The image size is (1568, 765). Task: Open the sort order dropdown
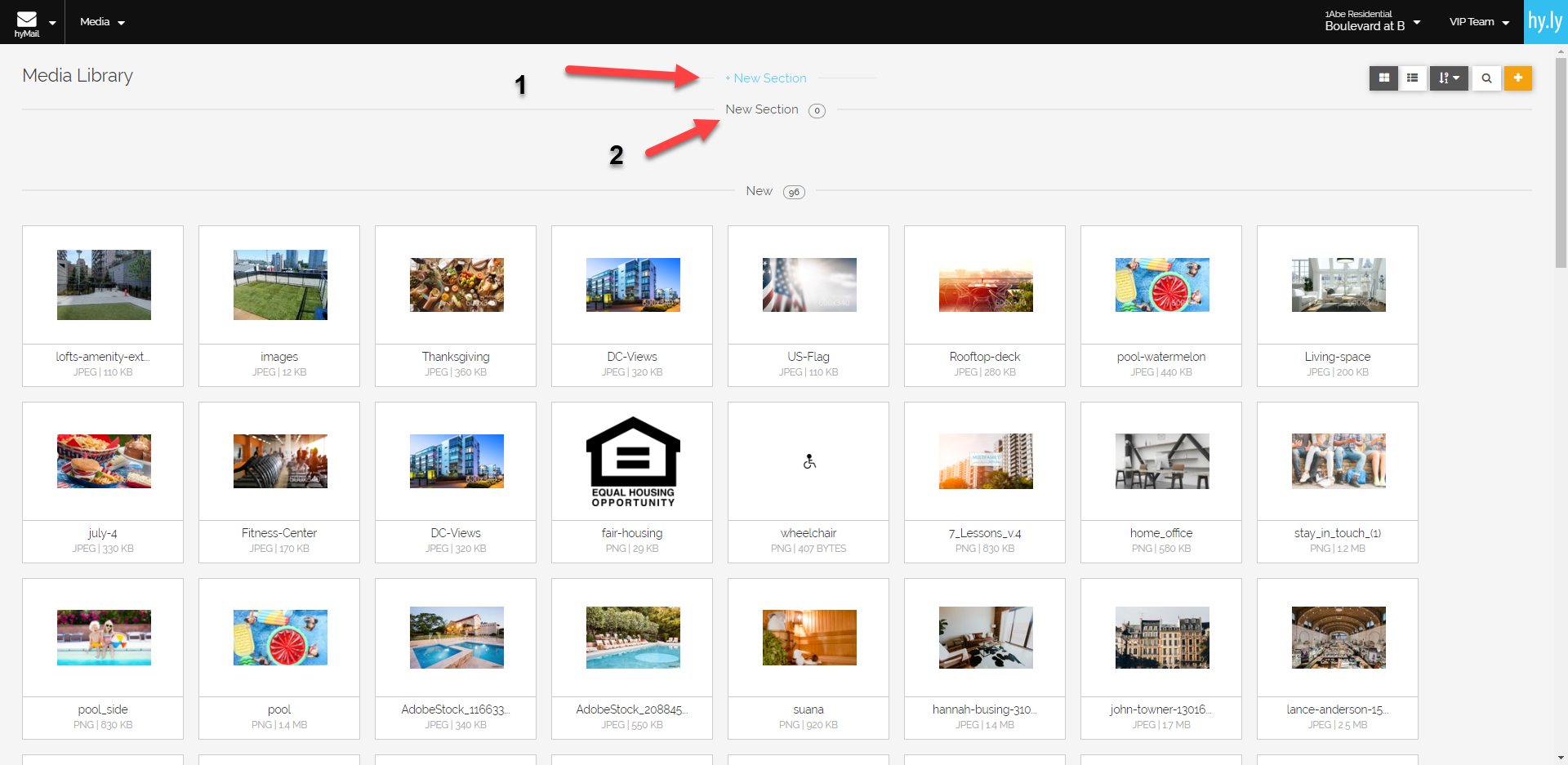pyautogui.click(x=1449, y=78)
